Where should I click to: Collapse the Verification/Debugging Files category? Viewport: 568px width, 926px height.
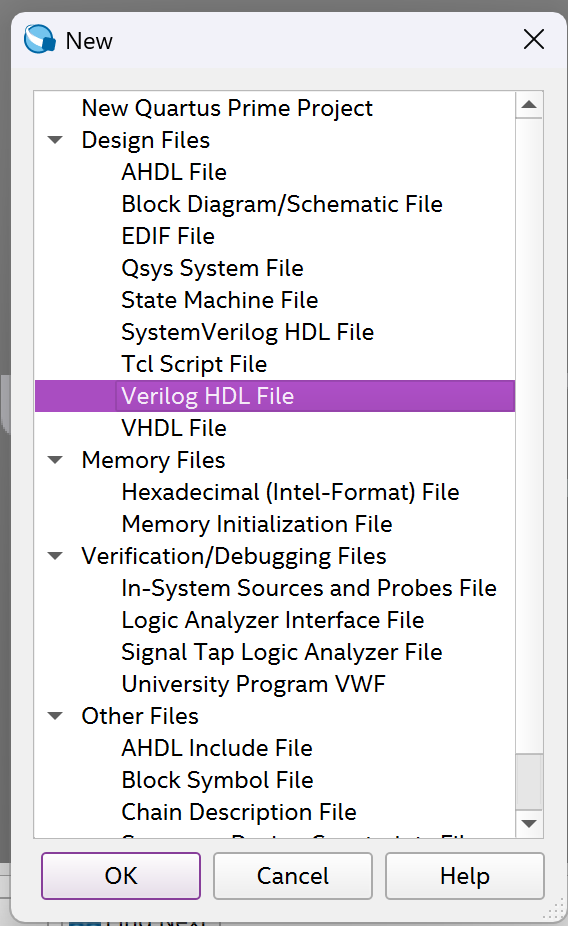pyautogui.click(x=55, y=556)
